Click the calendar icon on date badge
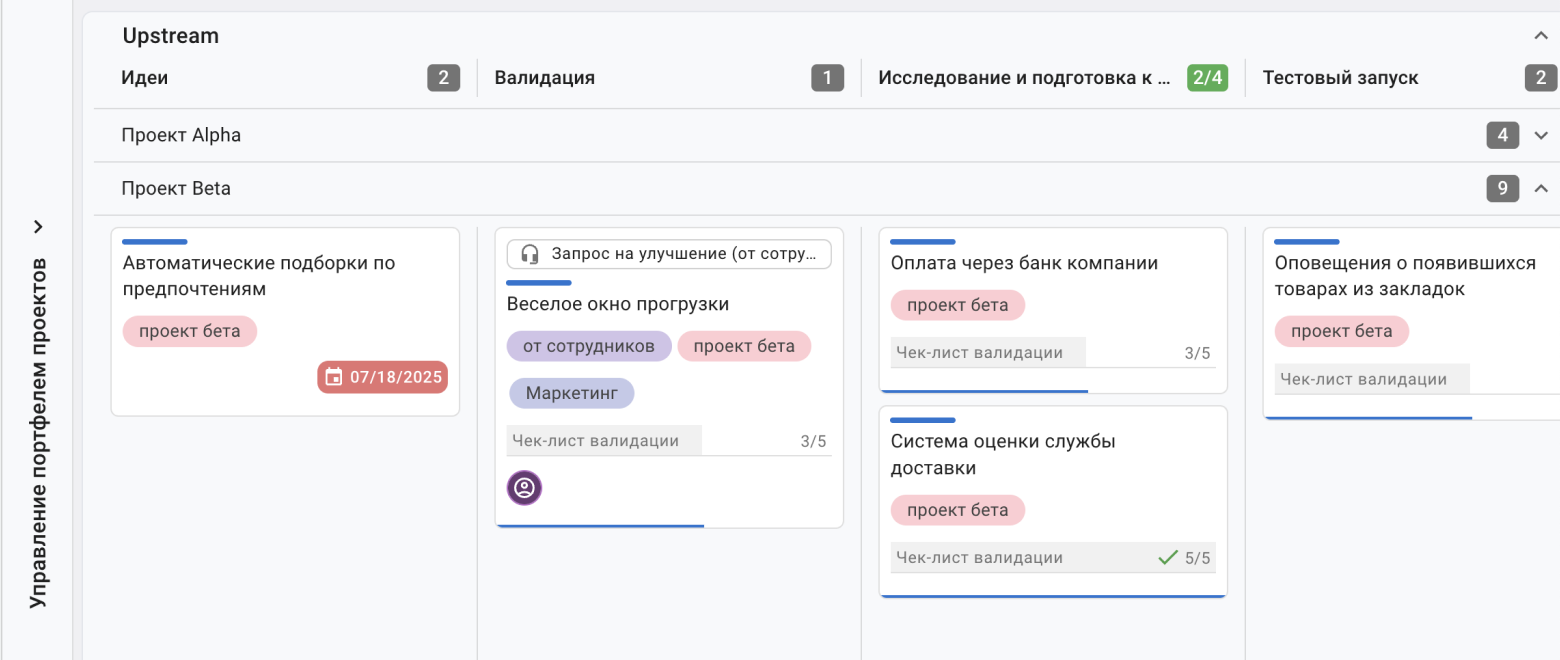Image resolution: width=1560 pixels, height=660 pixels. click(x=334, y=377)
